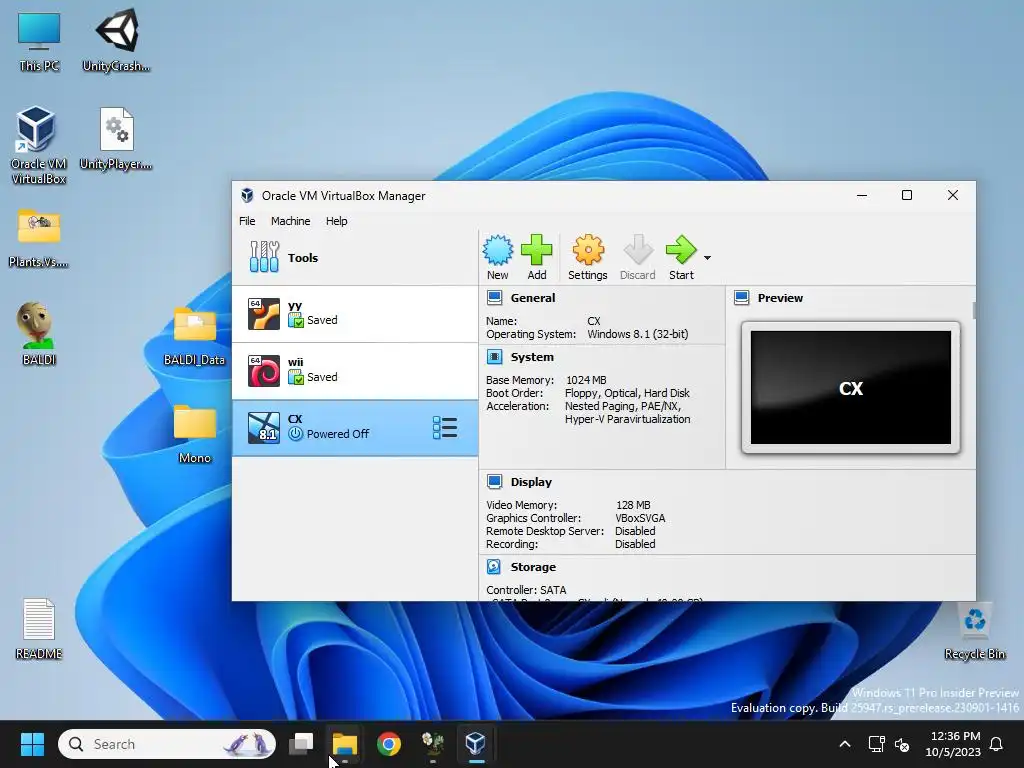Click the '128 MB' video memory value
Image resolution: width=1024 pixels, height=768 pixels.
(x=633, y=505)
